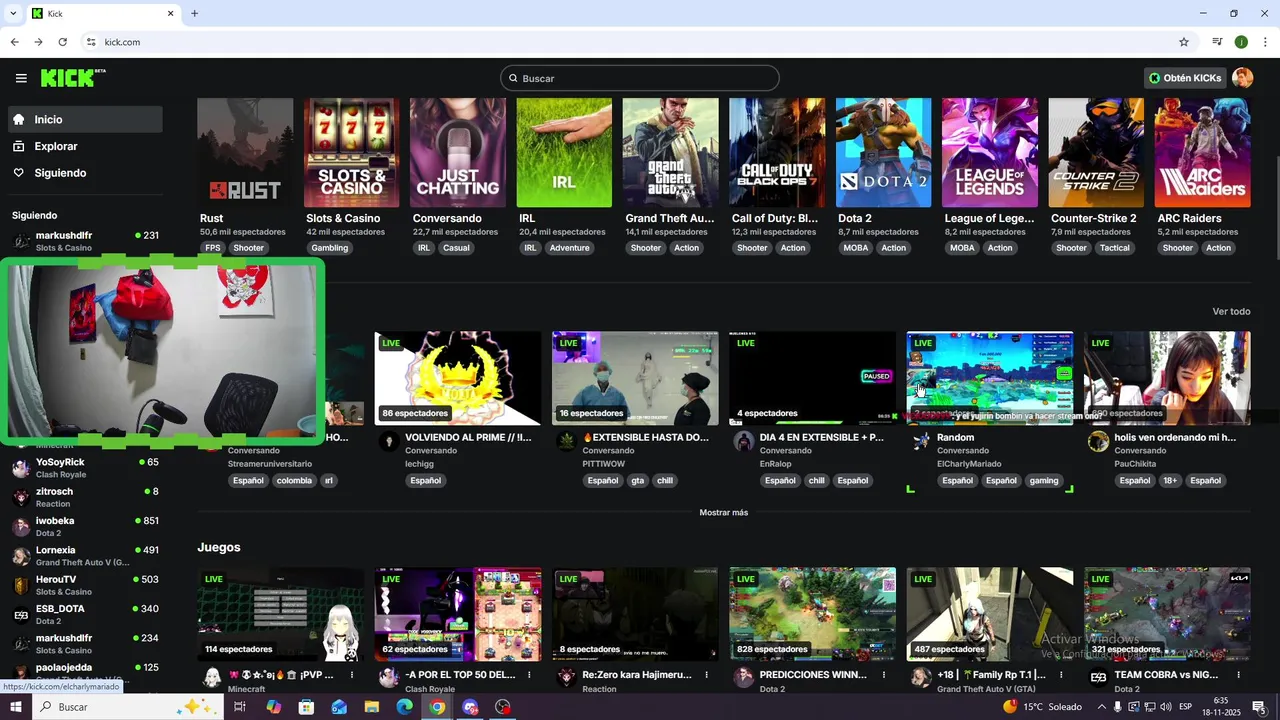The image size is (1280, 720).
Task: Open iwobeka channel in following list
Action: tap(85, 526)
